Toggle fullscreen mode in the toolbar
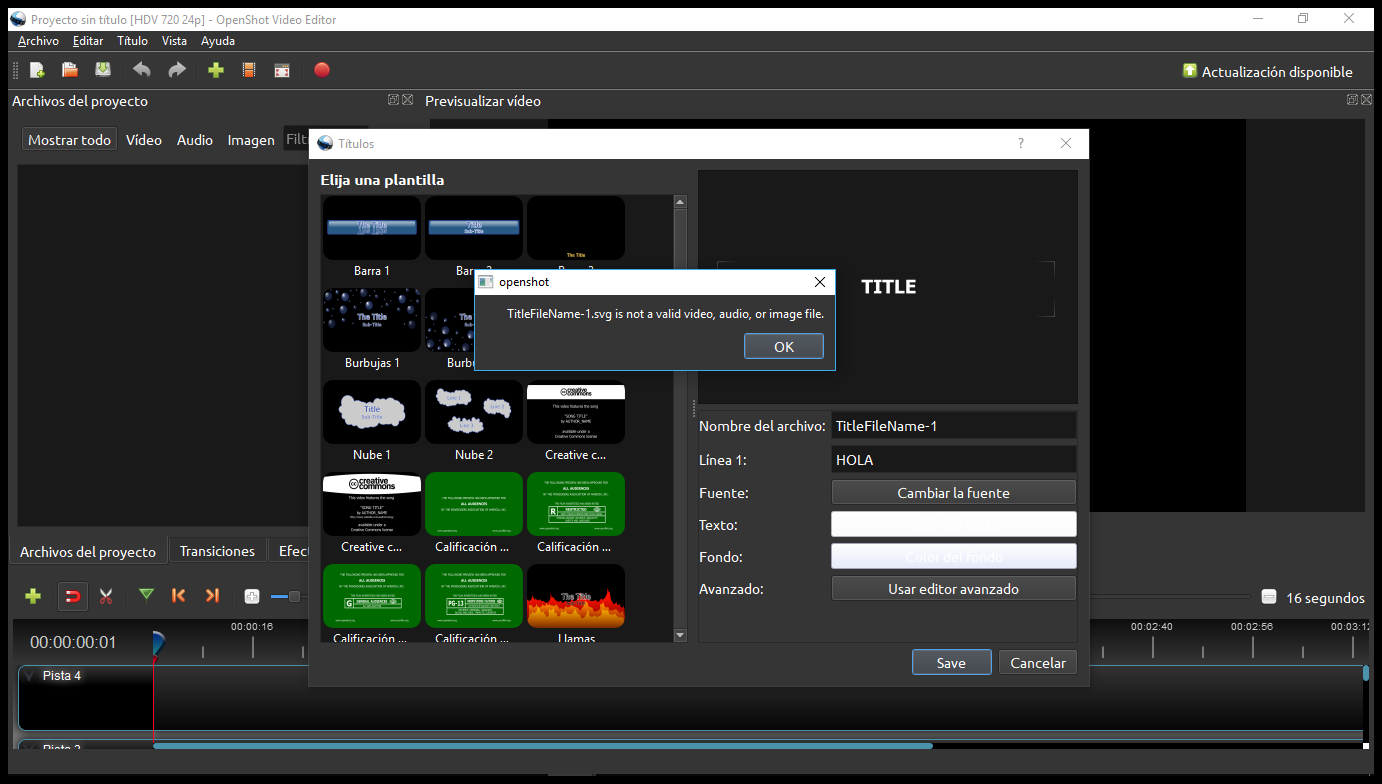The width and height of the screenshot is (1382, 784). 283,70
